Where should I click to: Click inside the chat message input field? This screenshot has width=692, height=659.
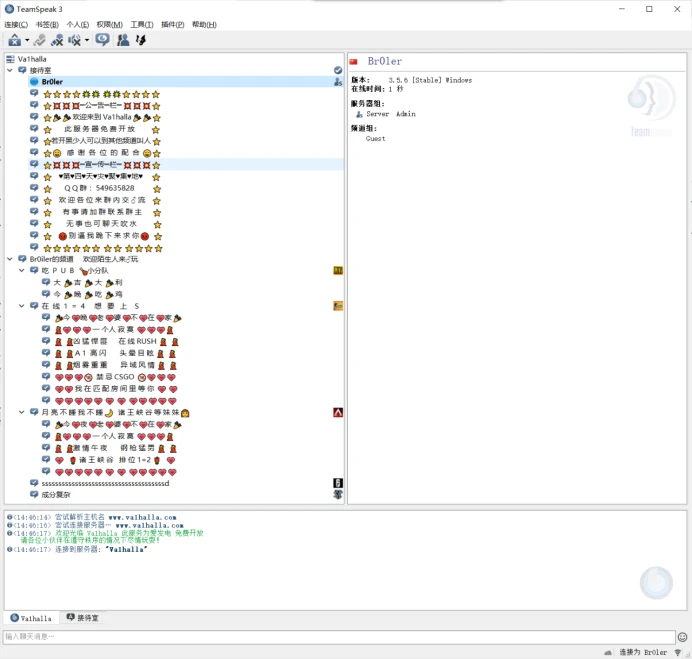coord(339,636)
